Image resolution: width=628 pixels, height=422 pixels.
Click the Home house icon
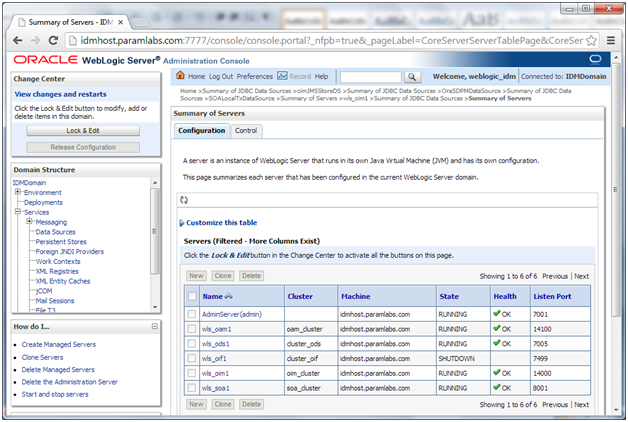[180, 75]
